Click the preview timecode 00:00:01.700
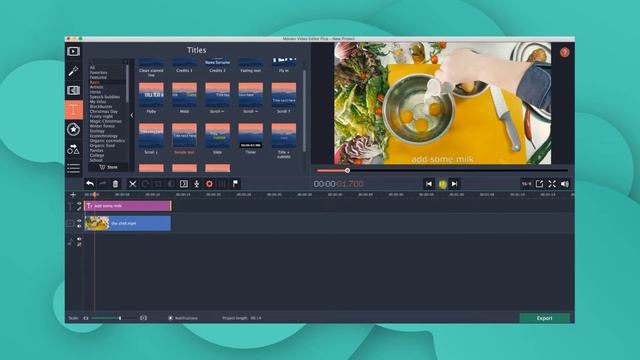640x360 pixels. [338, 184]
